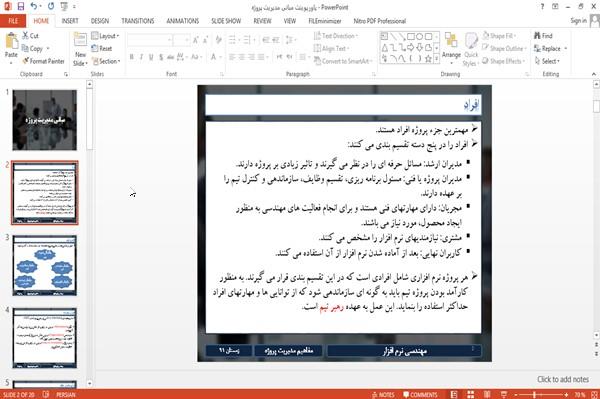
Task: Center align the text
Action: click(242, 57)
